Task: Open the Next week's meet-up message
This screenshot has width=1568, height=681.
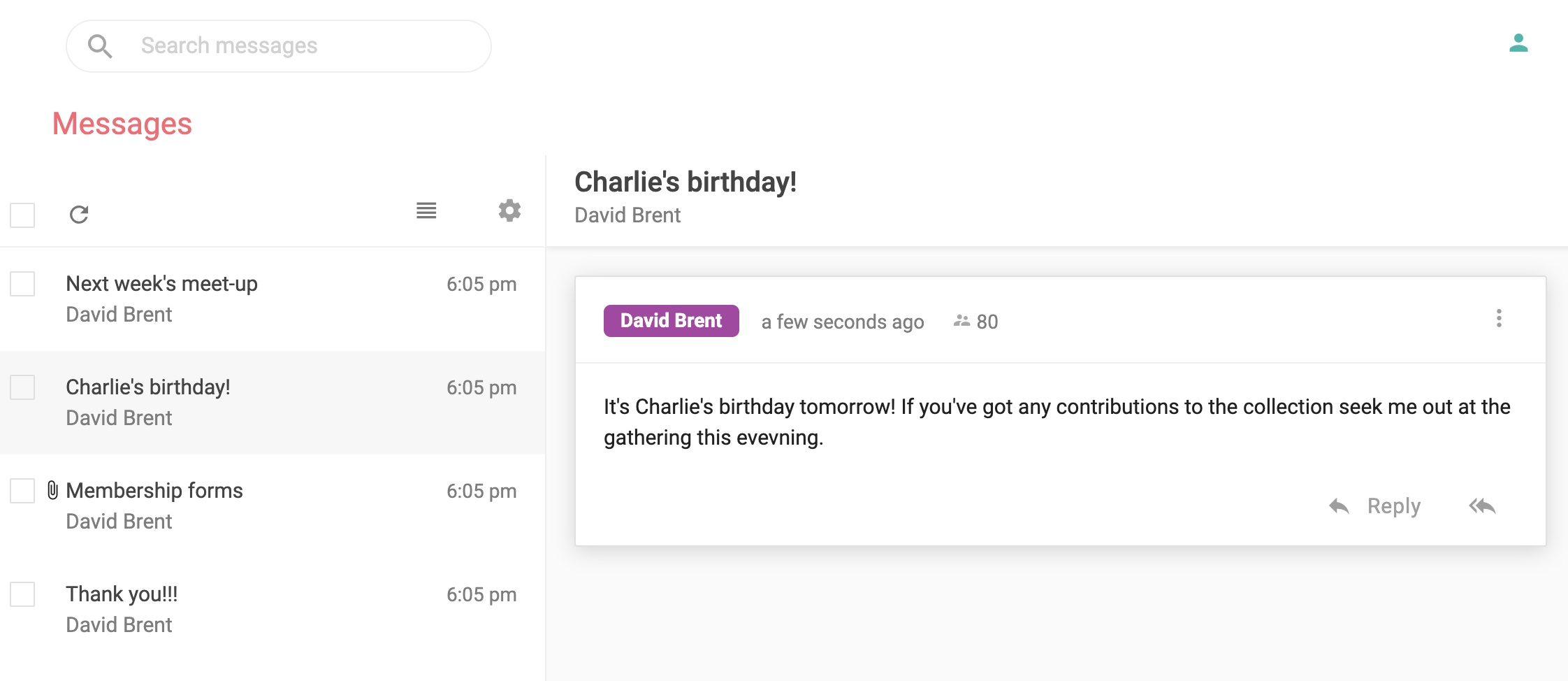Action: pos(273,299)
